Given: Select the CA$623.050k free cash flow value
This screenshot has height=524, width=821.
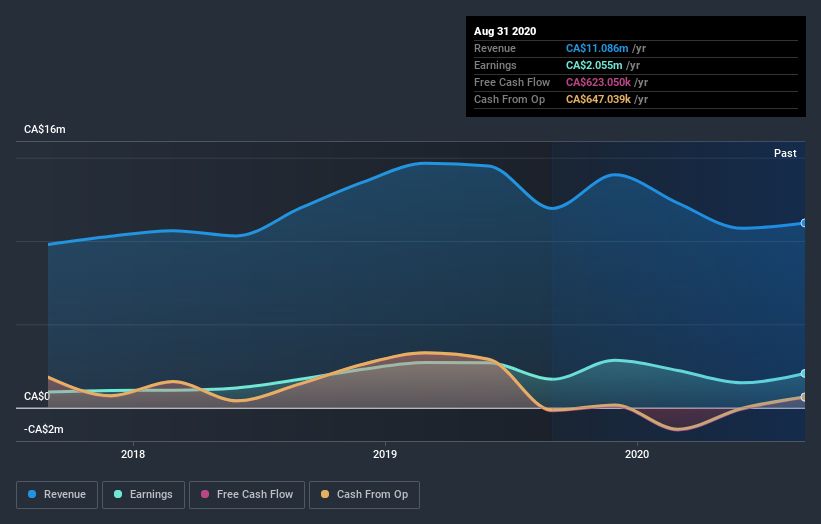Looking at the screenshot, I should [598, 82].
